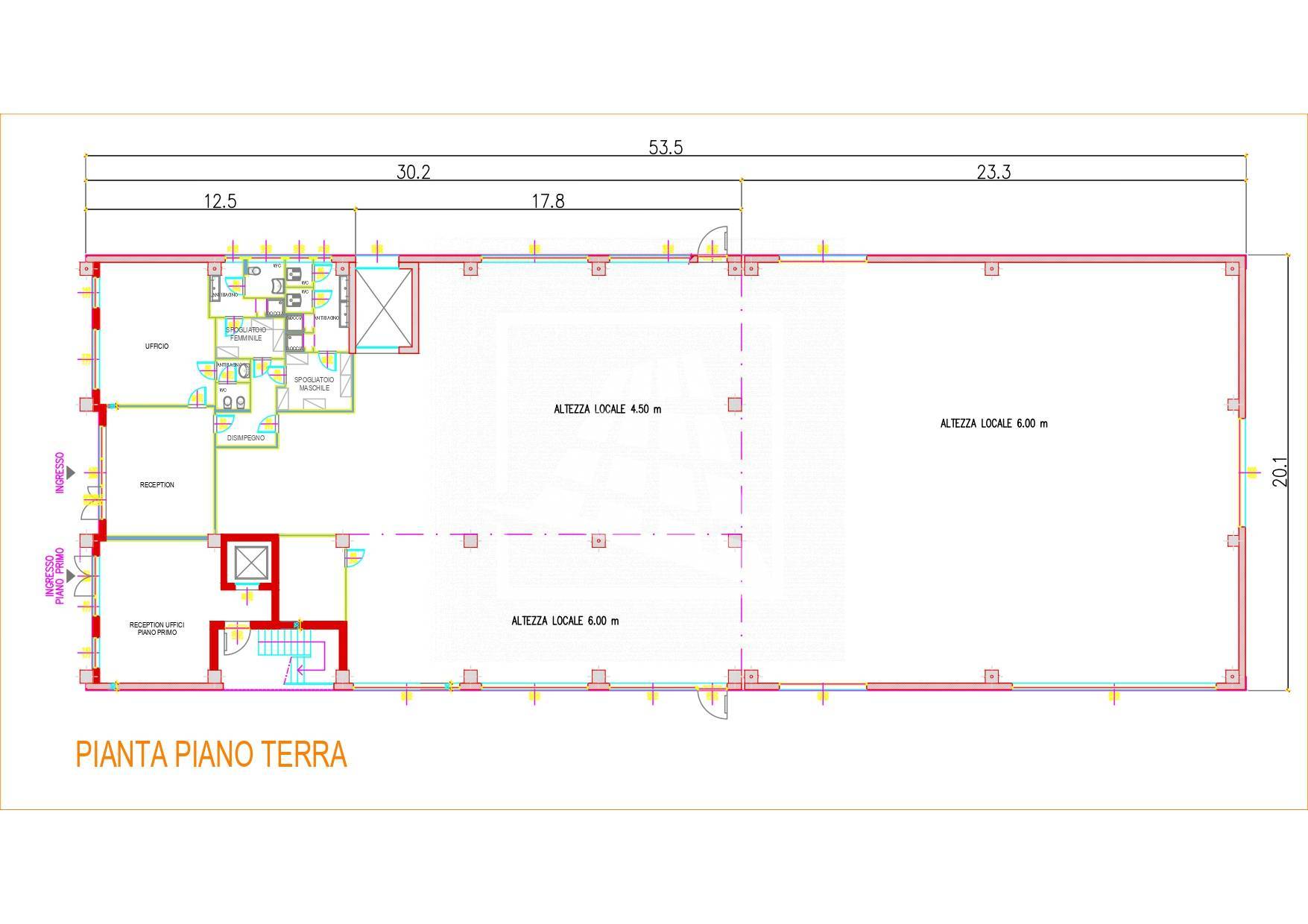
Task: Click the gray arrow beside INGRESSO label
Action: (x=71, y=472)
